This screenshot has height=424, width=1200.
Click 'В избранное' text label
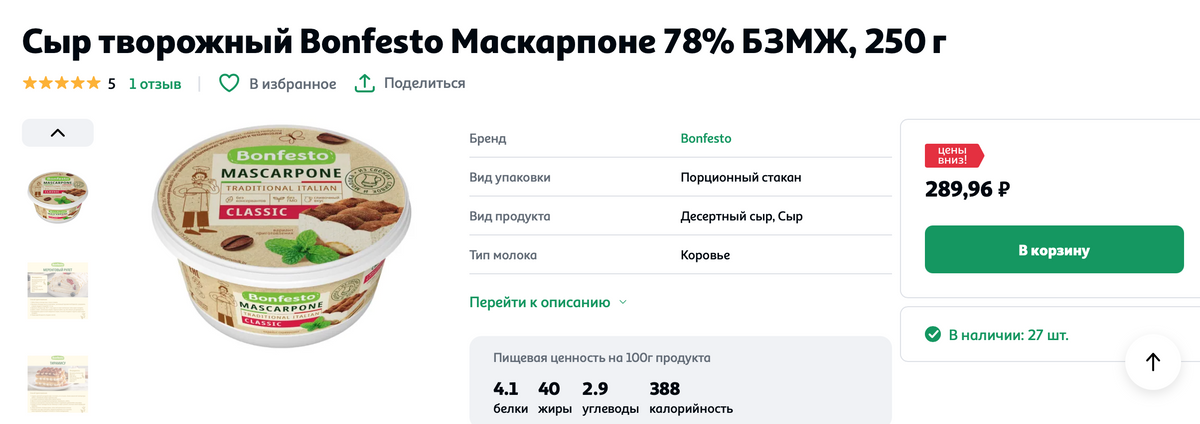pos(292,84)
